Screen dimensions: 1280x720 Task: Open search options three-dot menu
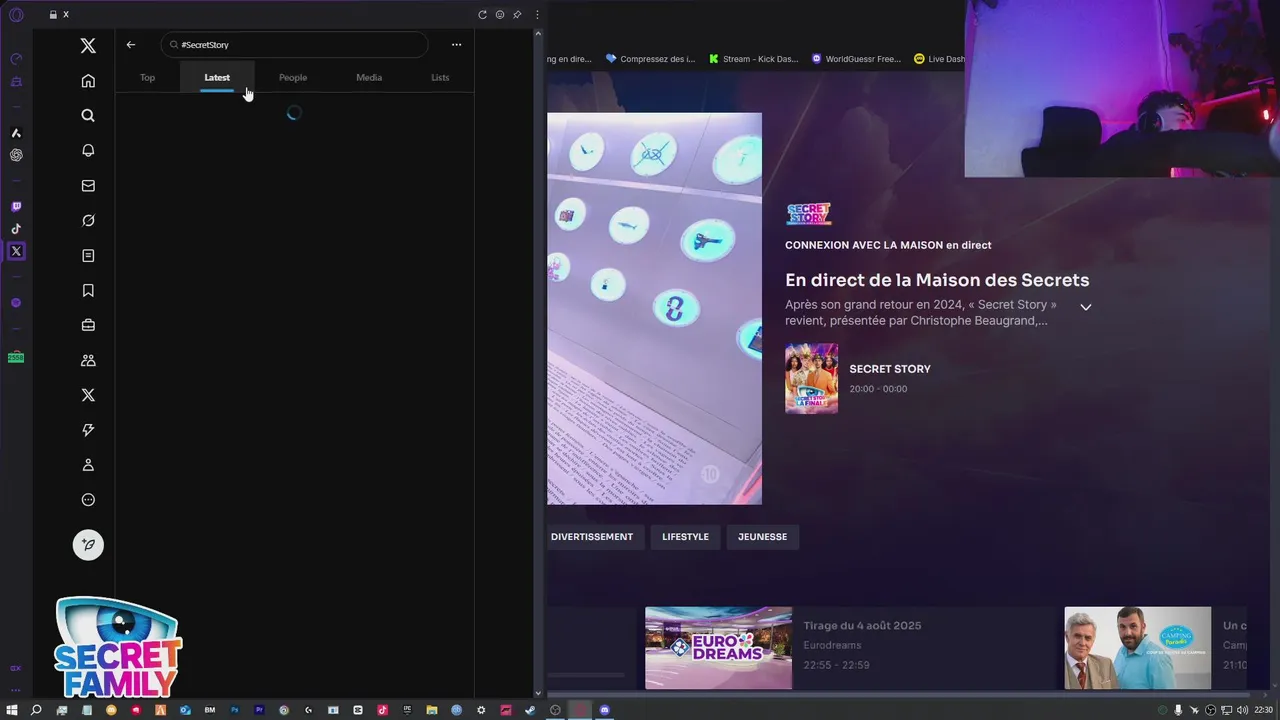(x=456, y=45)
